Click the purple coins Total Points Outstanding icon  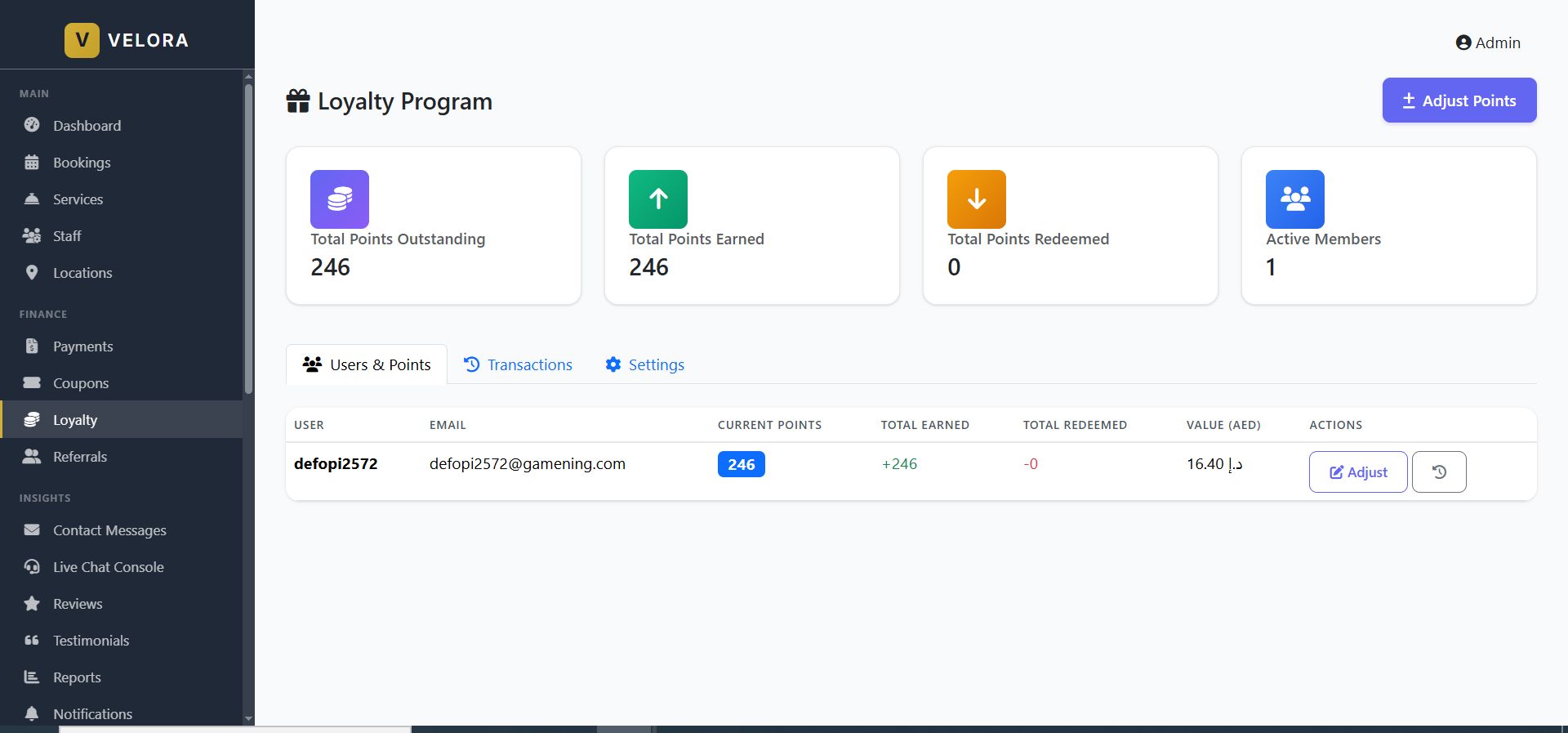click(340, 199)
